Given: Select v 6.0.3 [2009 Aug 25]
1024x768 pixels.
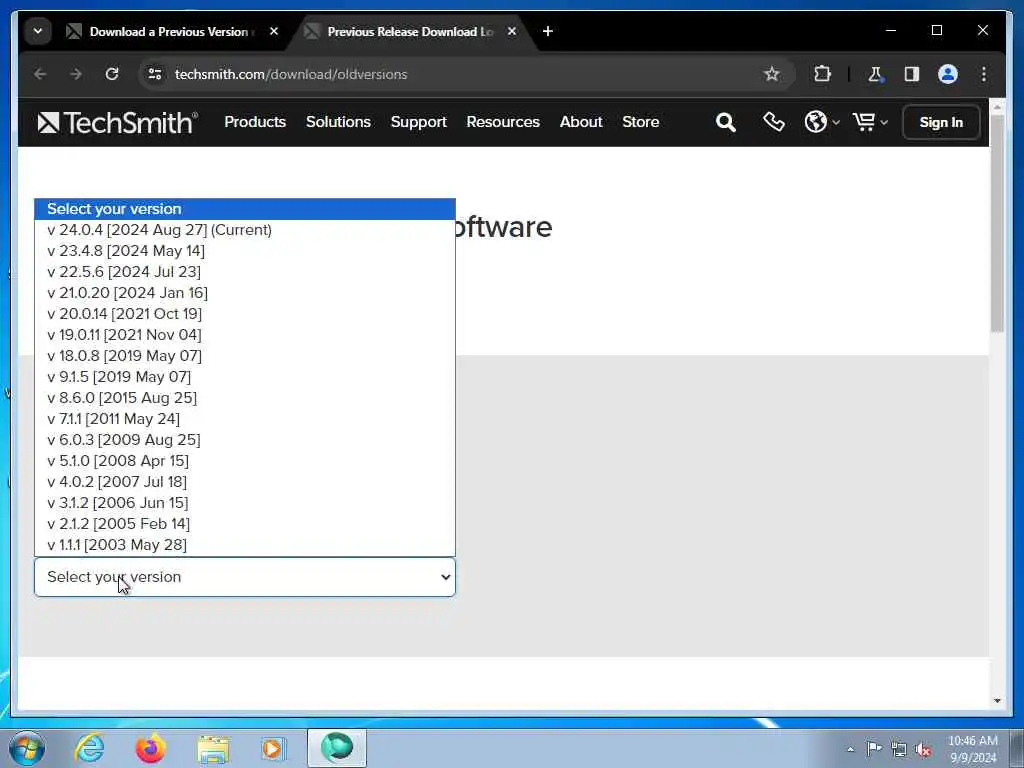Looking at the screenshot, I should (245, 440).
